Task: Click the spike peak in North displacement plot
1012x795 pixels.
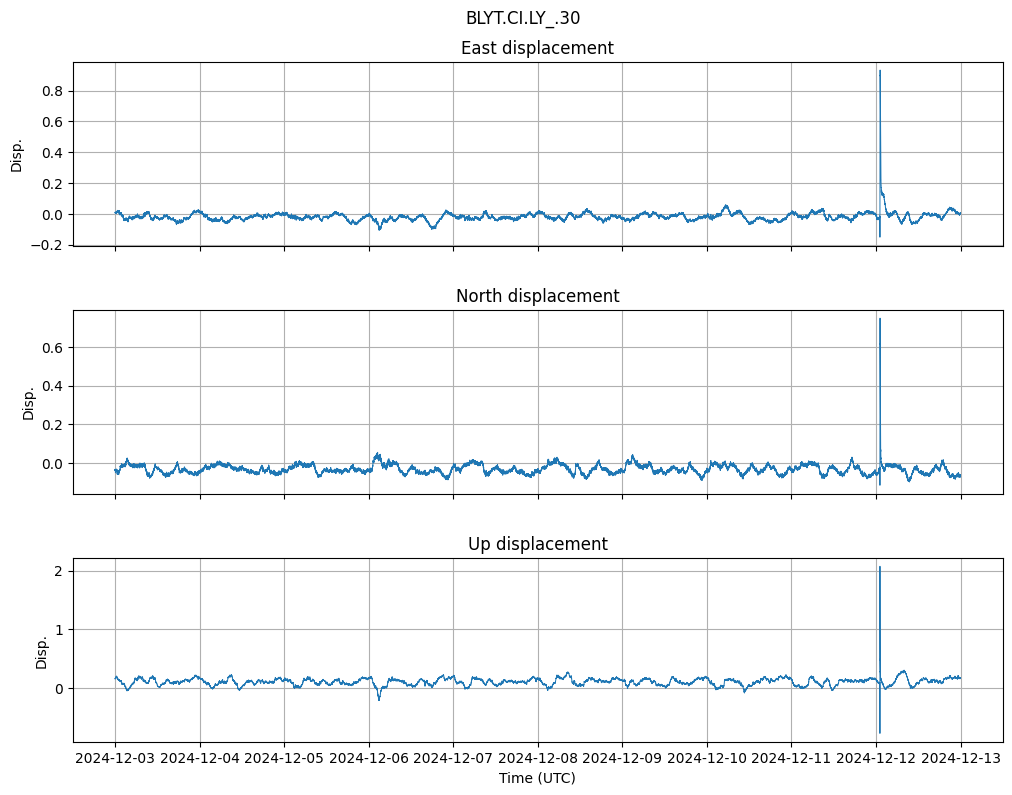Action: [879, 319]
